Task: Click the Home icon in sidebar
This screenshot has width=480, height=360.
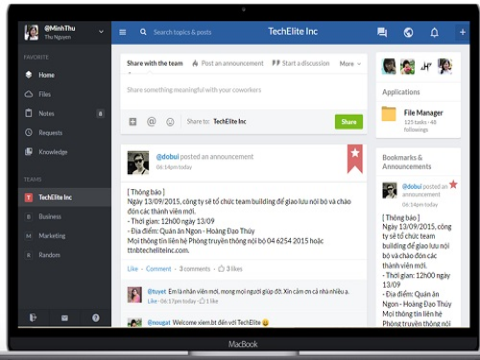Action: coord(29,75)
